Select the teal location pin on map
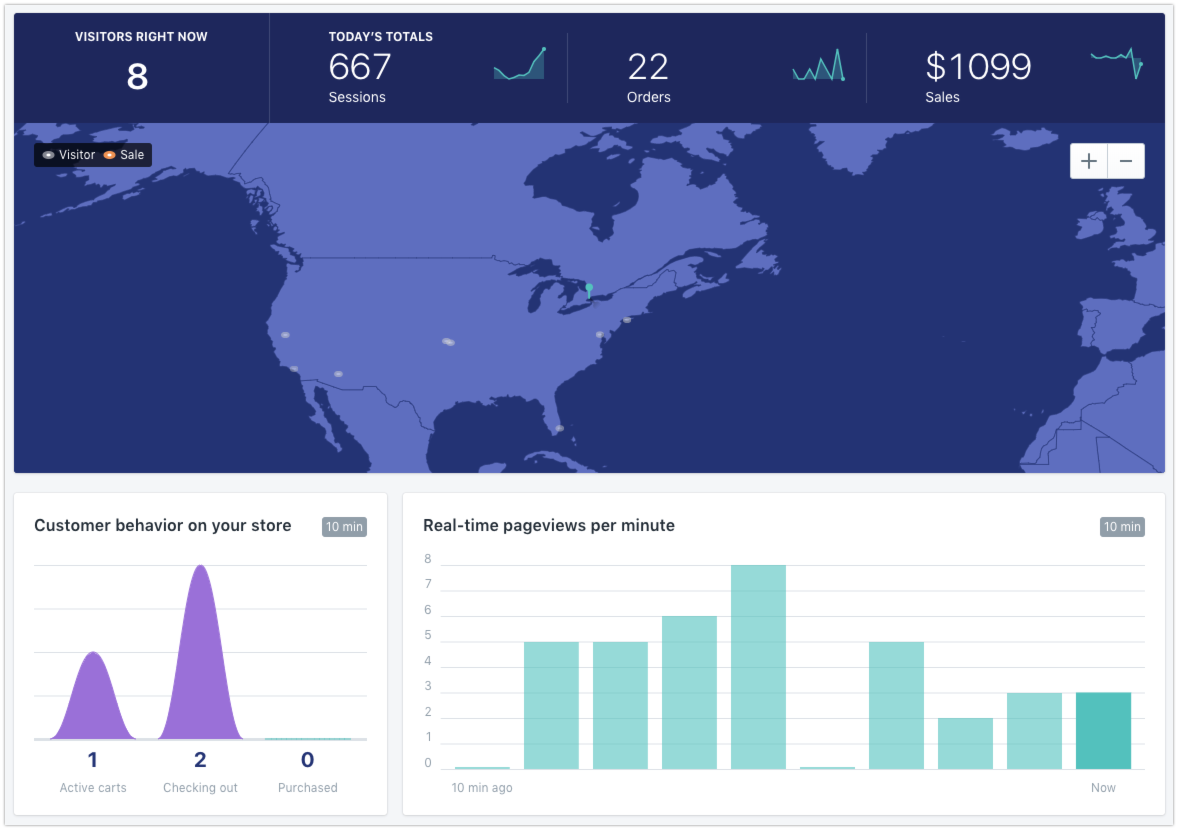Viewport: 1178px width, 830px height. (589, 291)
